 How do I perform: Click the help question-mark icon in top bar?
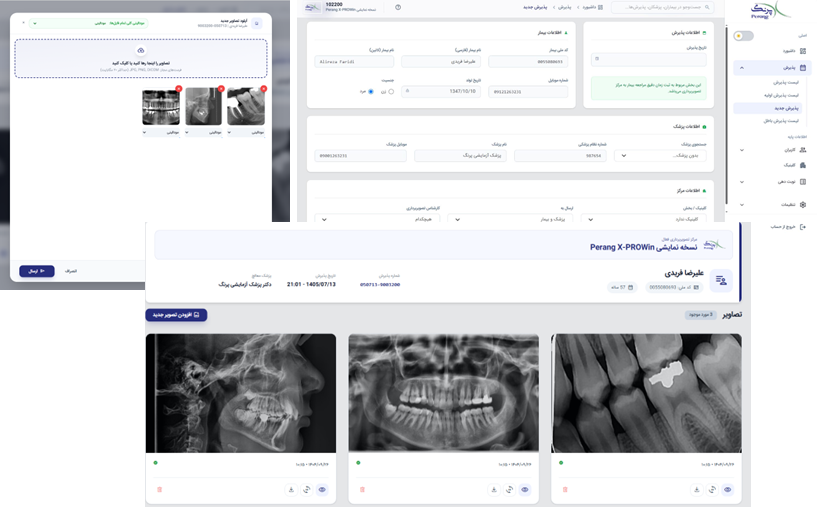(398, 7)
